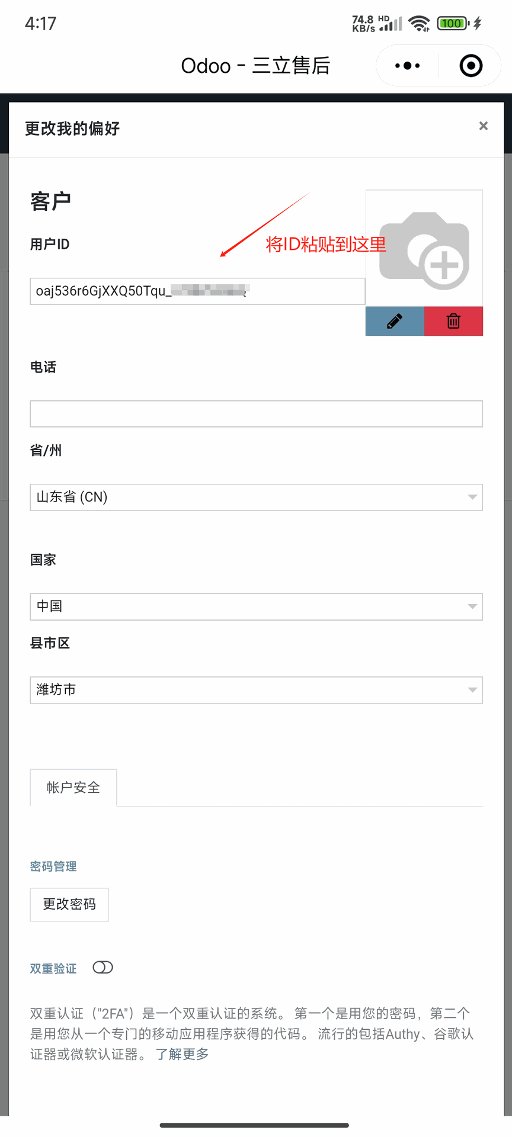512x1137 pixels.
Task: Open the 国家 dropdown showing 中国
Action: [256, 607]
